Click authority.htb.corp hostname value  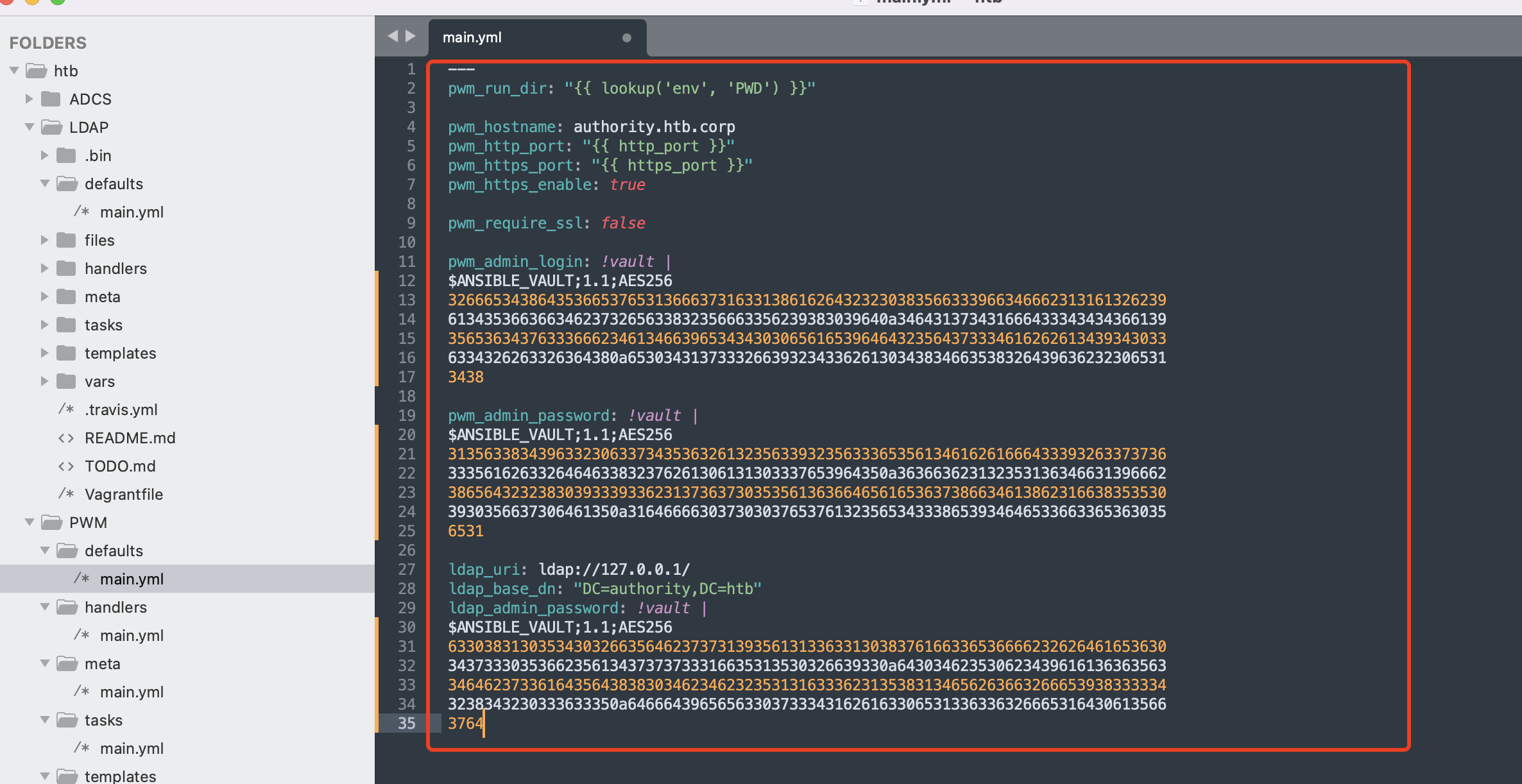tap(654, 126)
